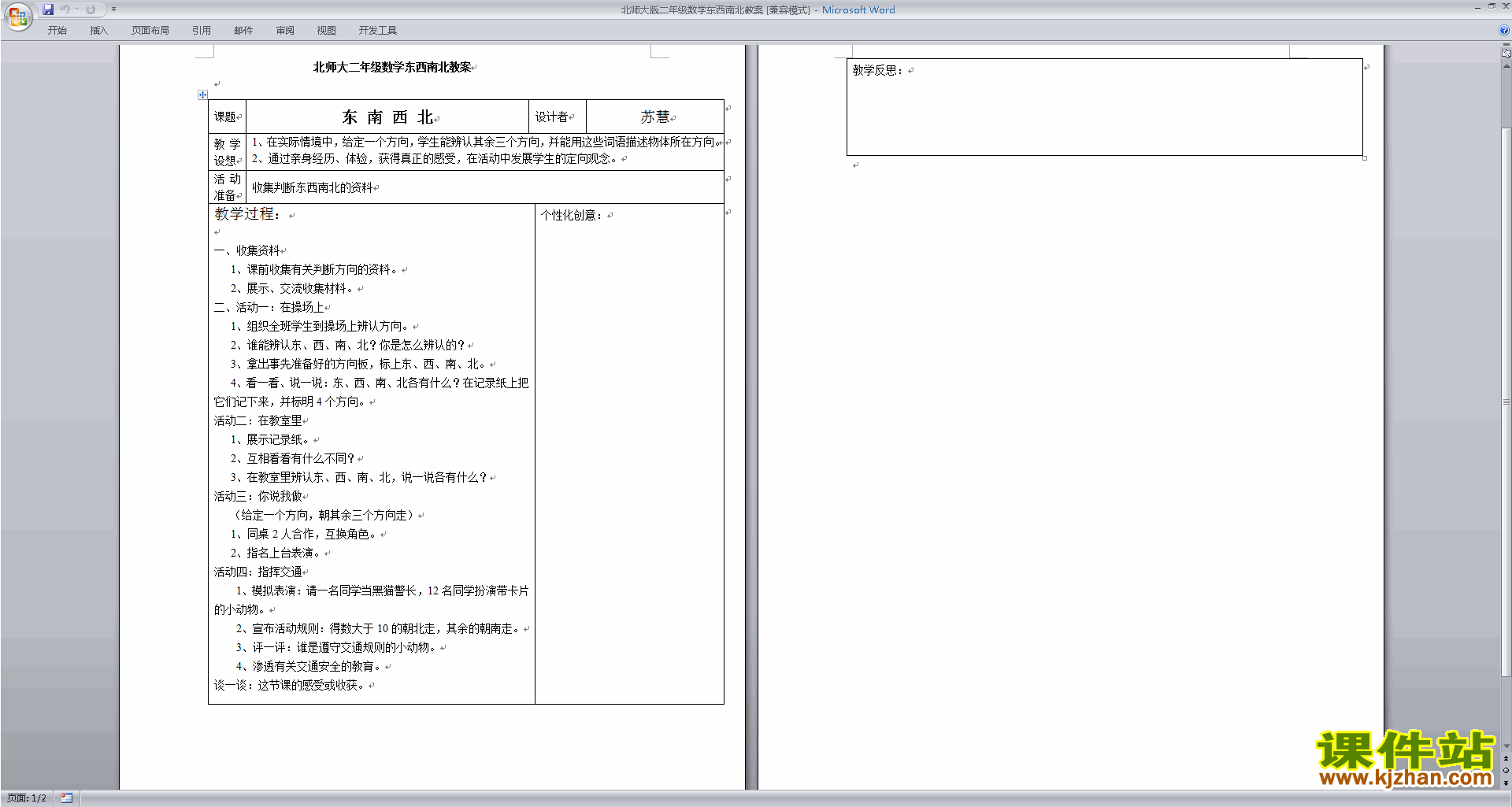Redo with the repeat arrow icon

[x=91, y=9]
